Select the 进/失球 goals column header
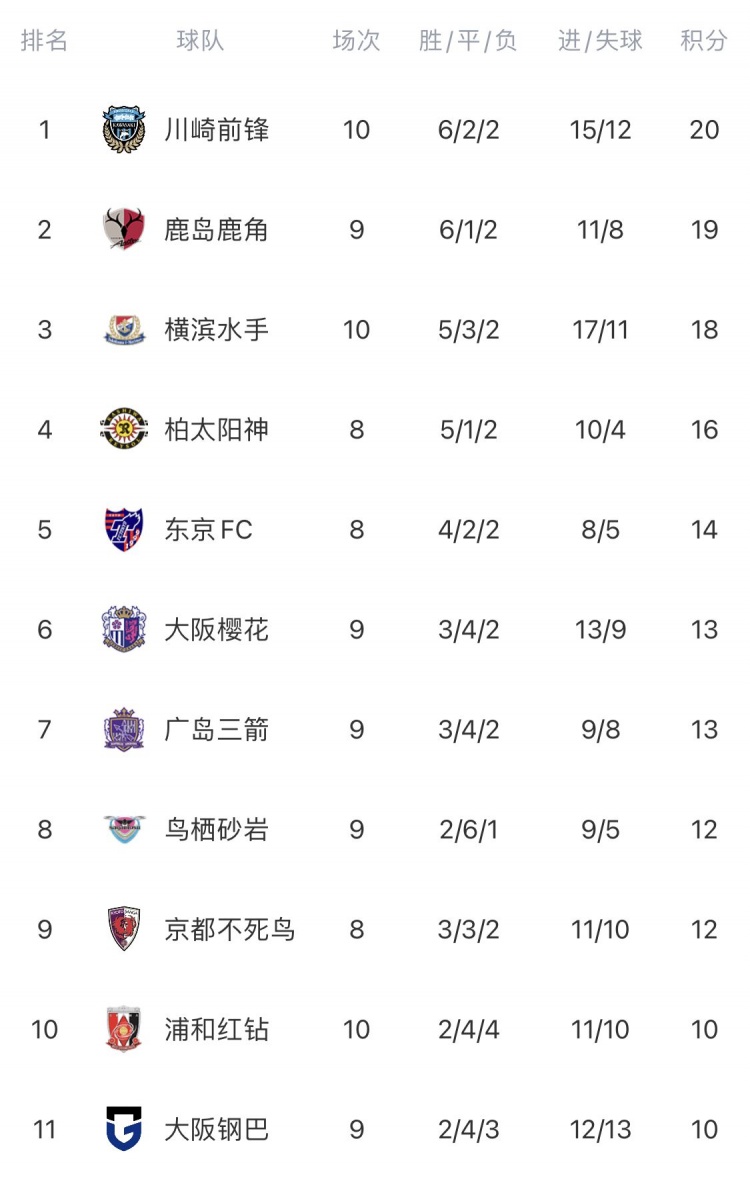This screenshot has width=750, height=1181. pos(600,40)
